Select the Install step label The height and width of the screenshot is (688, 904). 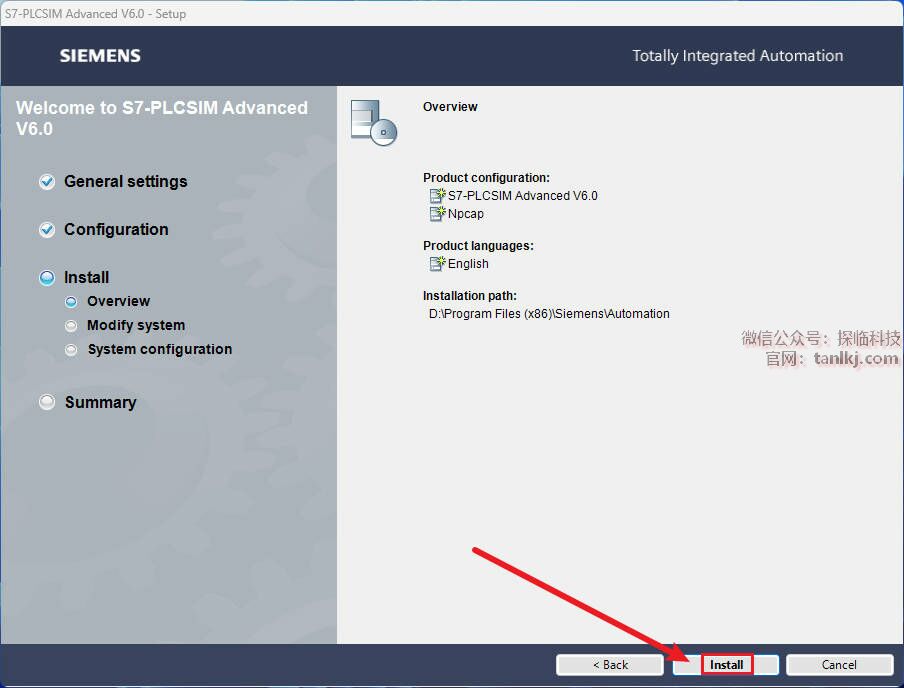click(x=86, y=277)
